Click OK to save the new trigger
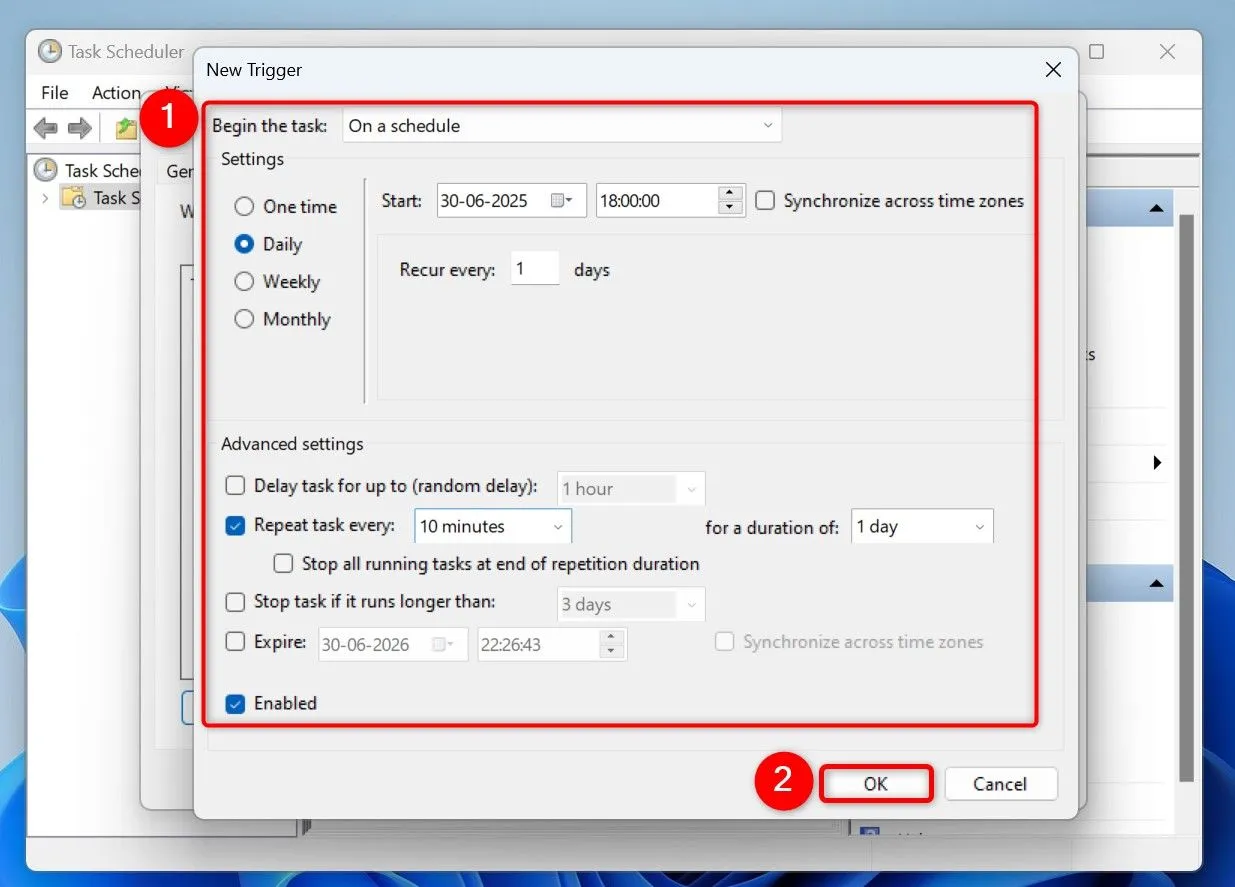This screenshot has height=887, width=1235. tap(876, 783)
